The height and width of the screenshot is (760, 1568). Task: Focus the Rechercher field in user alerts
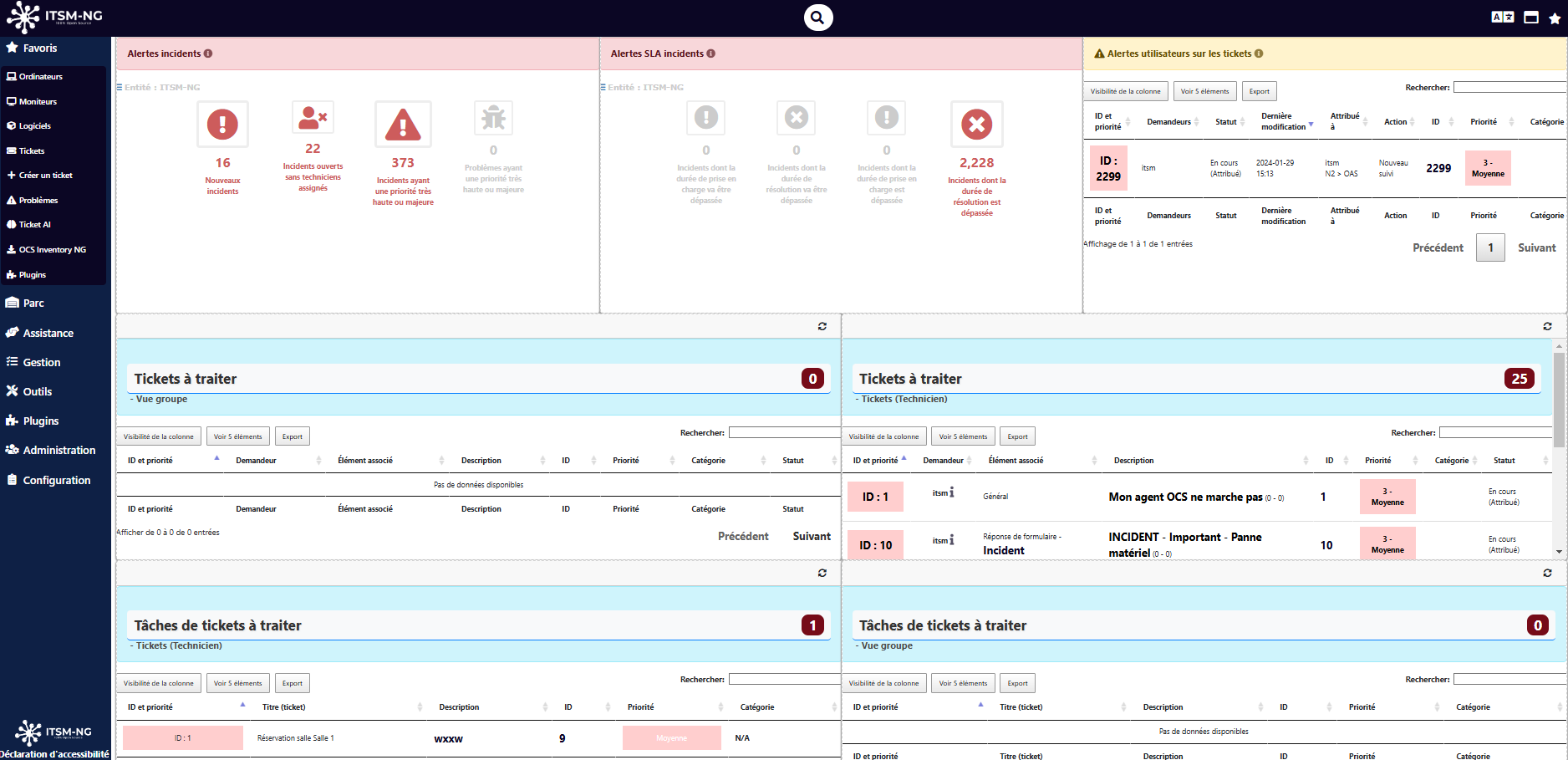pyautogui.click(x=1509, y=87)
